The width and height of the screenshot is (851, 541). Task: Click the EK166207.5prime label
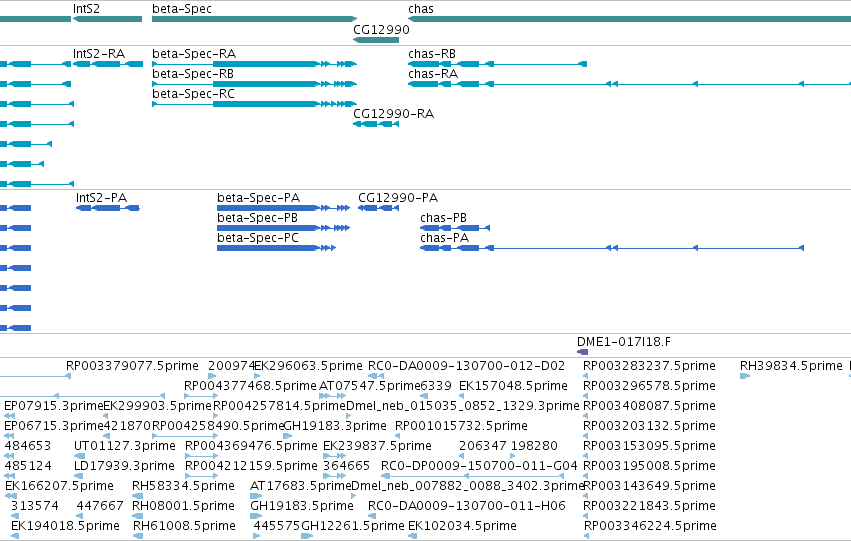coord(59,486)
